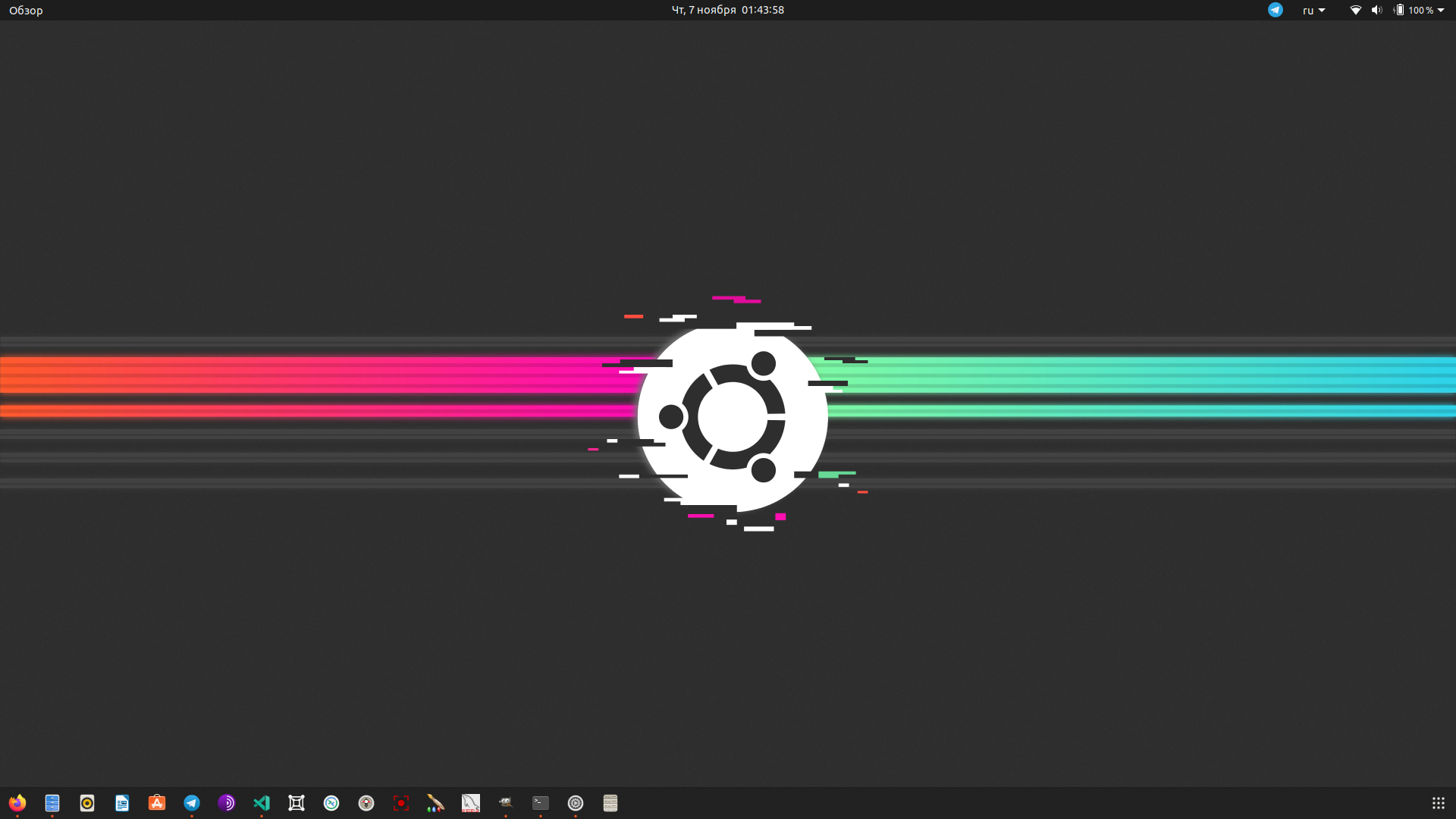The image size is (1456, 819).
Task: Launch the file cabinet archive dock icon
Action: (610, 803)
